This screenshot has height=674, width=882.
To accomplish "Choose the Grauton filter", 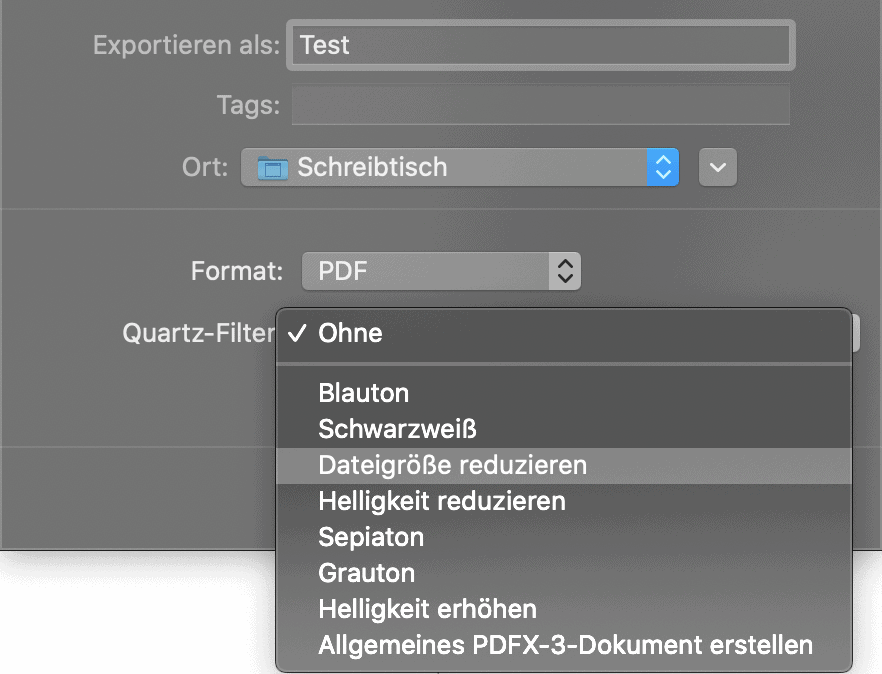I will pos(366,573).
